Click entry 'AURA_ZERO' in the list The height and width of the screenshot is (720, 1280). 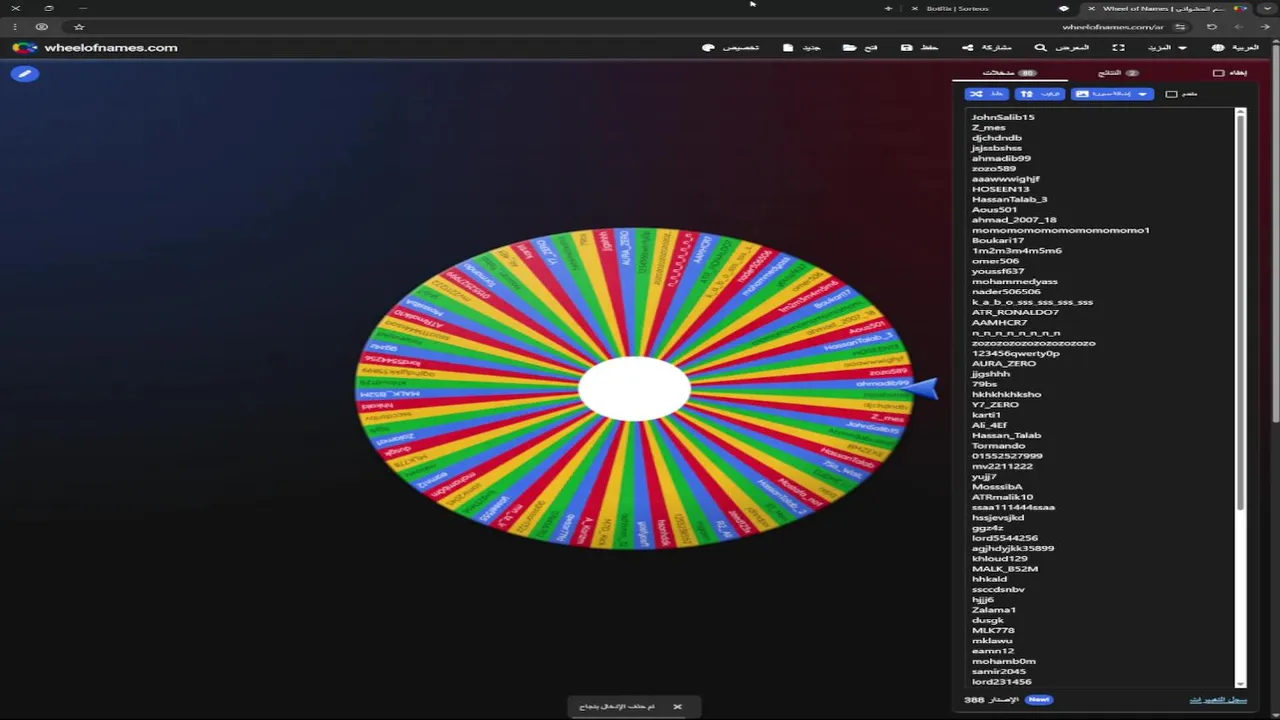pyautogui.click(x=1004, y=363)
